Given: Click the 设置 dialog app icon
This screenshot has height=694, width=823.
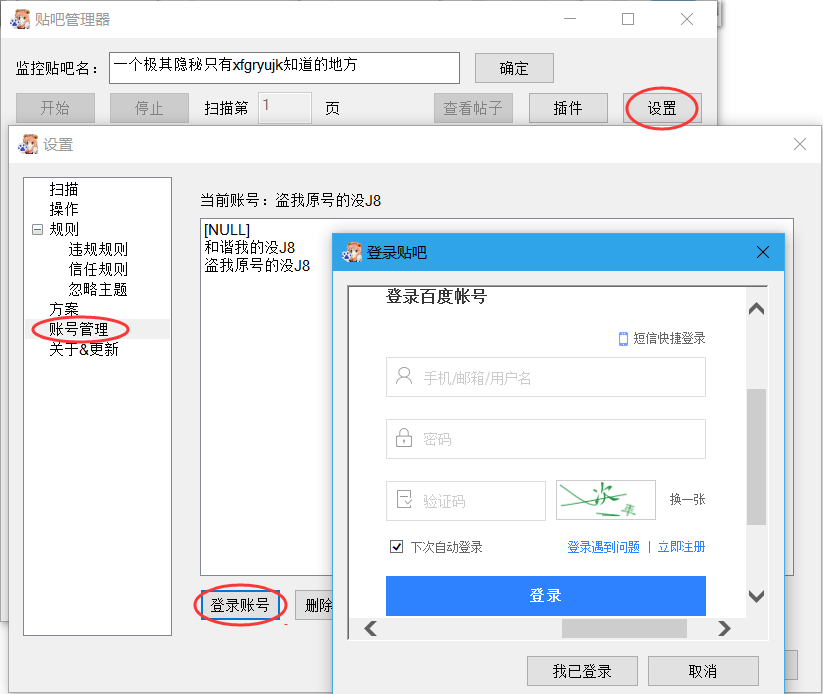Looking at the screenshot, I should (x=28, y=144).
